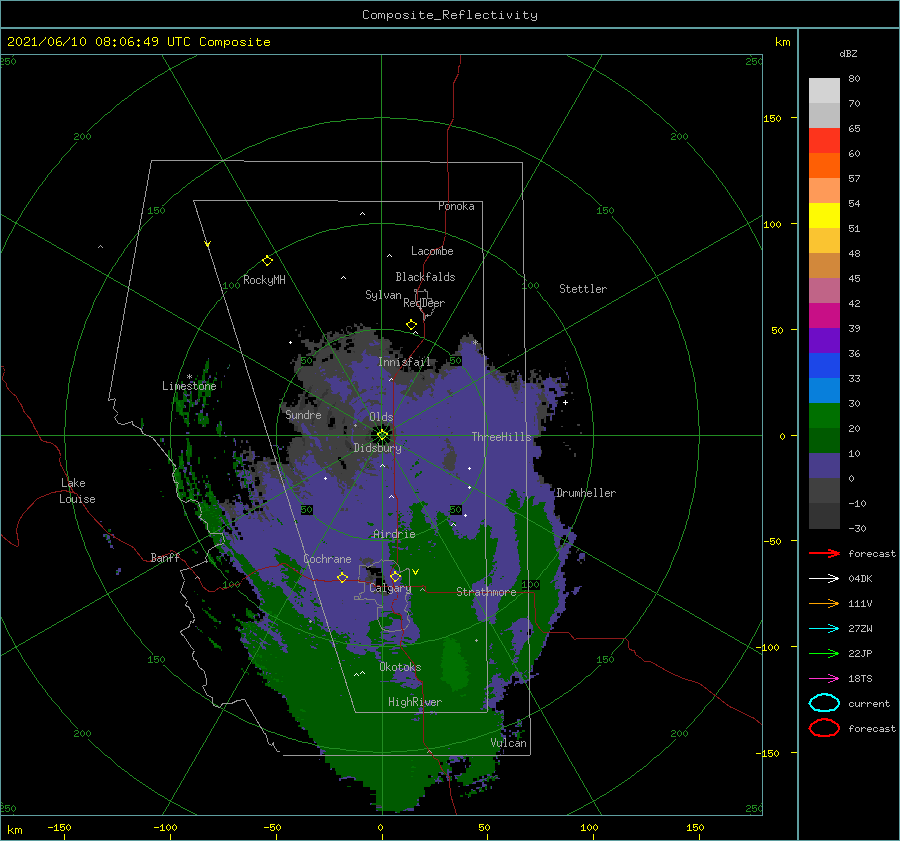Pick the light grey swatch between 80 and 70
Screen dimensions: 900x841
click(824, 91)
